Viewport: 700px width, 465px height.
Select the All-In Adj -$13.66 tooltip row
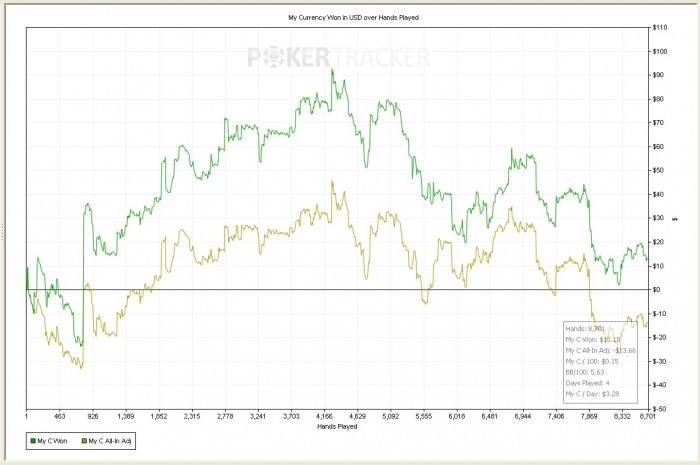pyautogui.click(x=598, y=350)
